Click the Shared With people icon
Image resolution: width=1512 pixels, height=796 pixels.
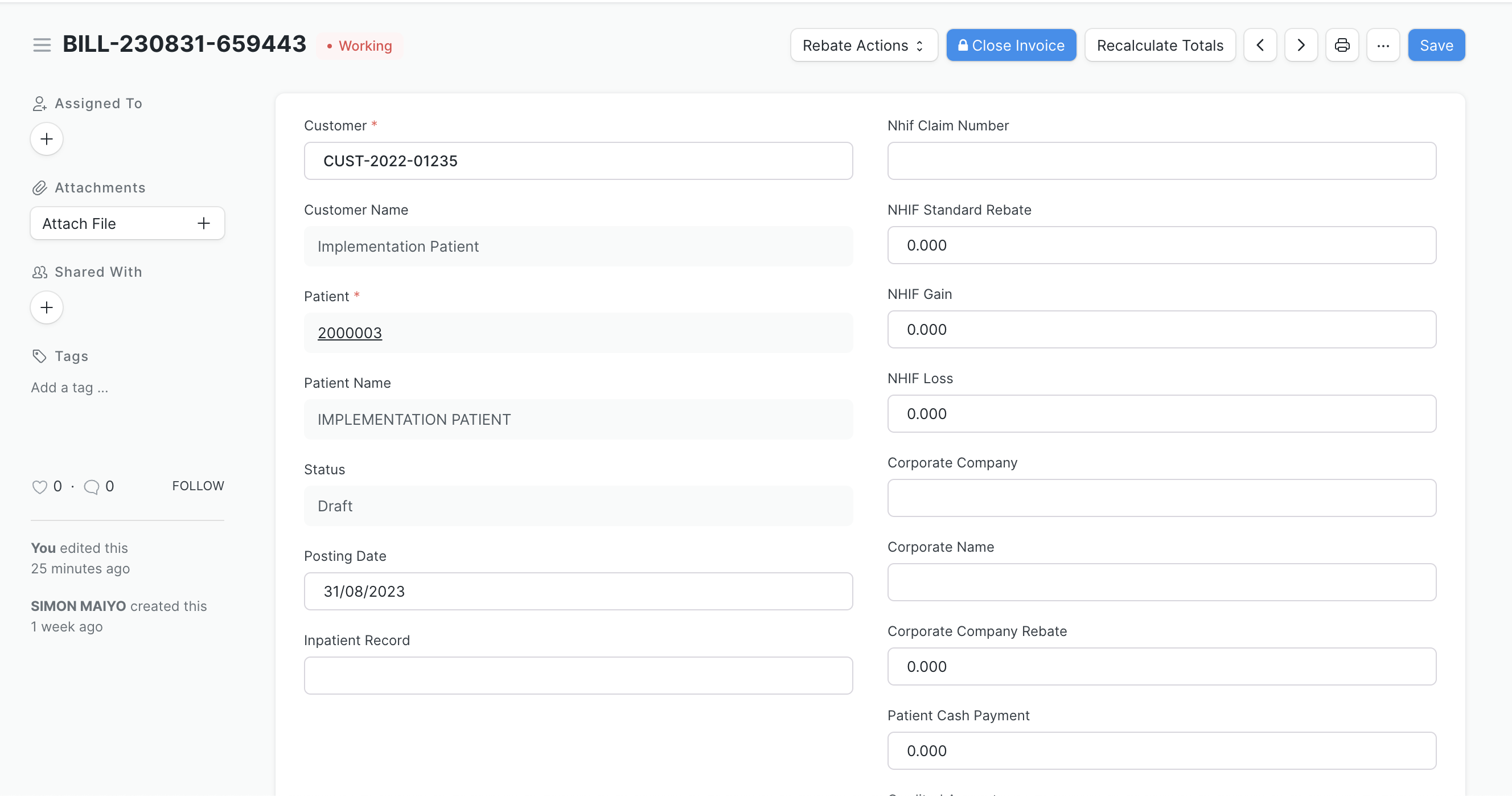coord(39,272)
